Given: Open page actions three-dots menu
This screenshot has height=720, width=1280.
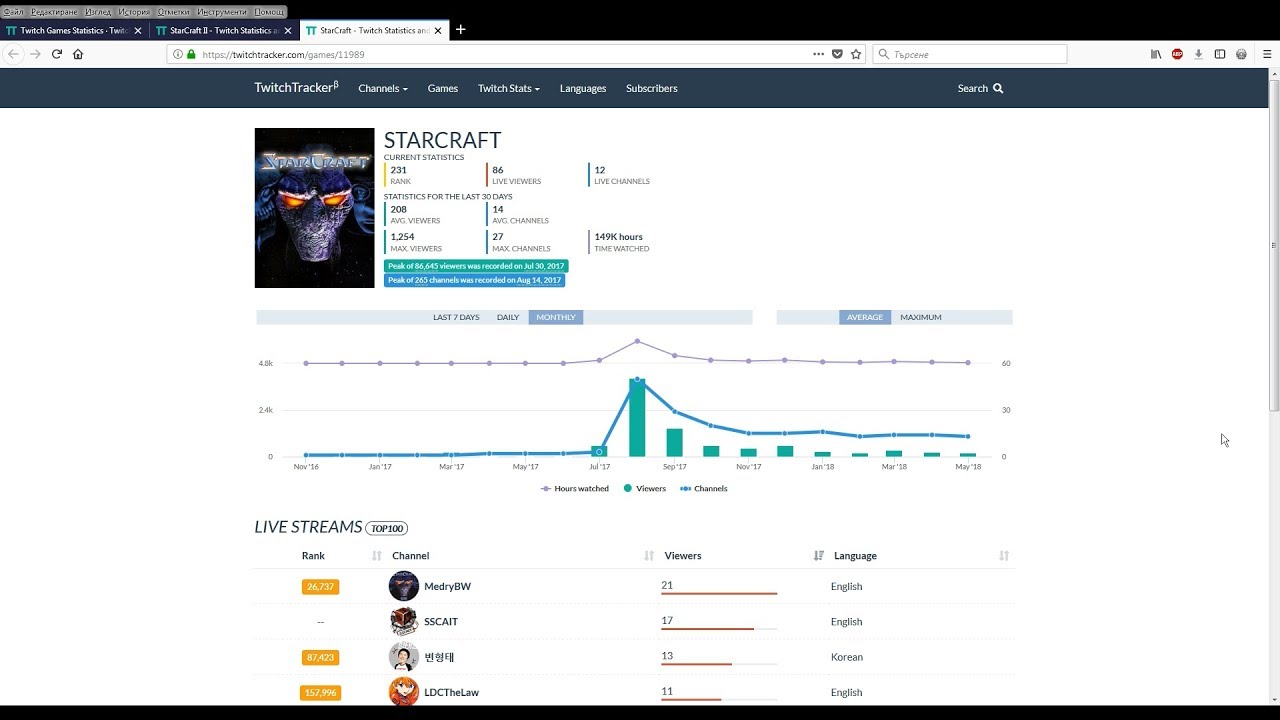Looking at the screenshot, I should [x=818, y=54].
